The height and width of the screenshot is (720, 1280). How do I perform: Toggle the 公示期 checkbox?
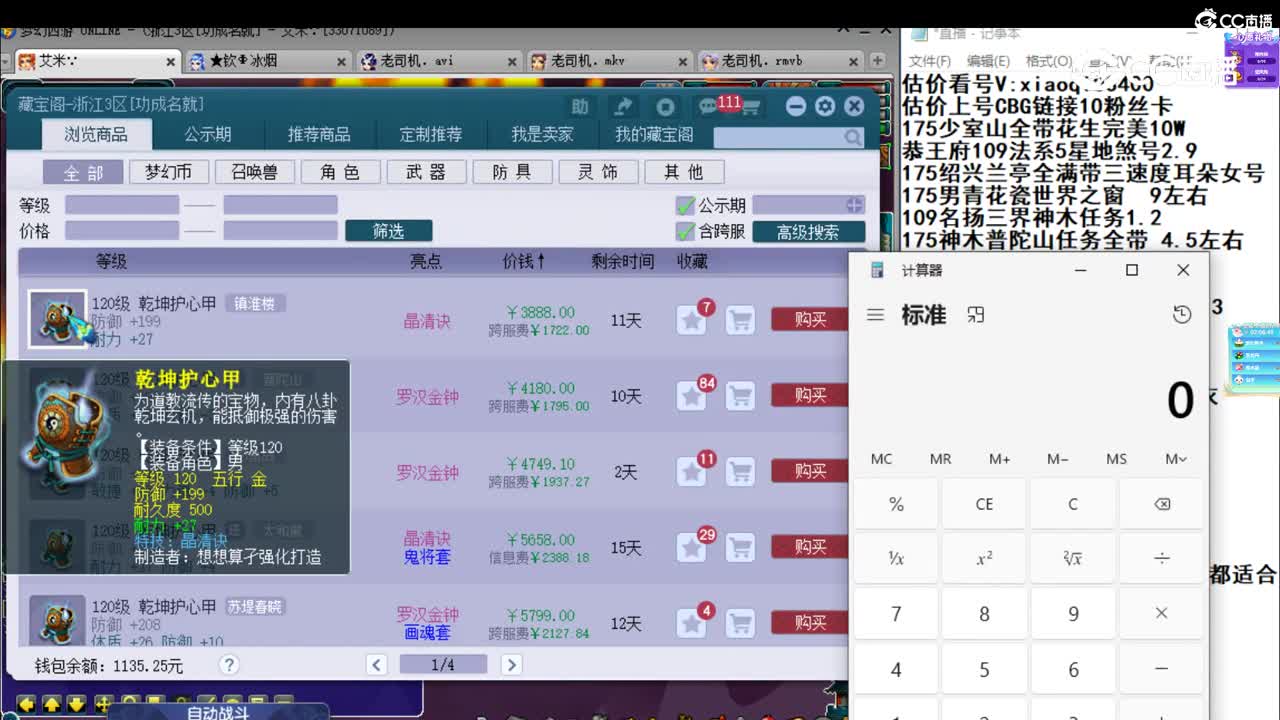click(x=685, y=205)
